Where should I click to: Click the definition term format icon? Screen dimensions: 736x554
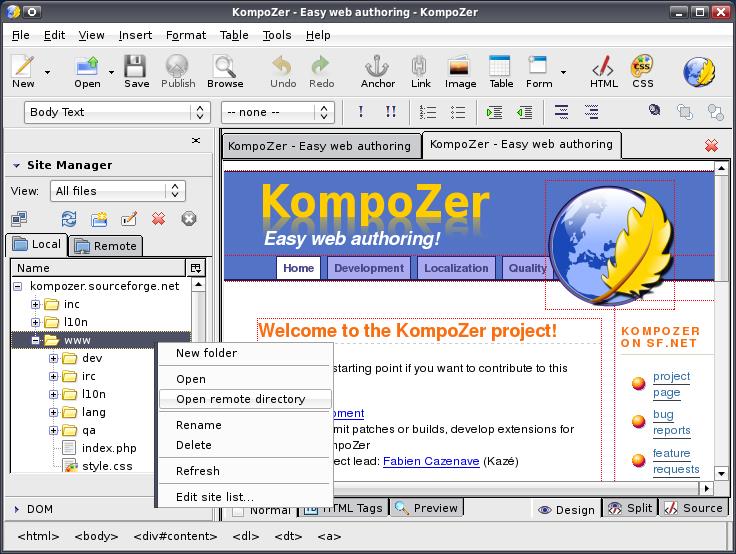[x=561, y=112]
